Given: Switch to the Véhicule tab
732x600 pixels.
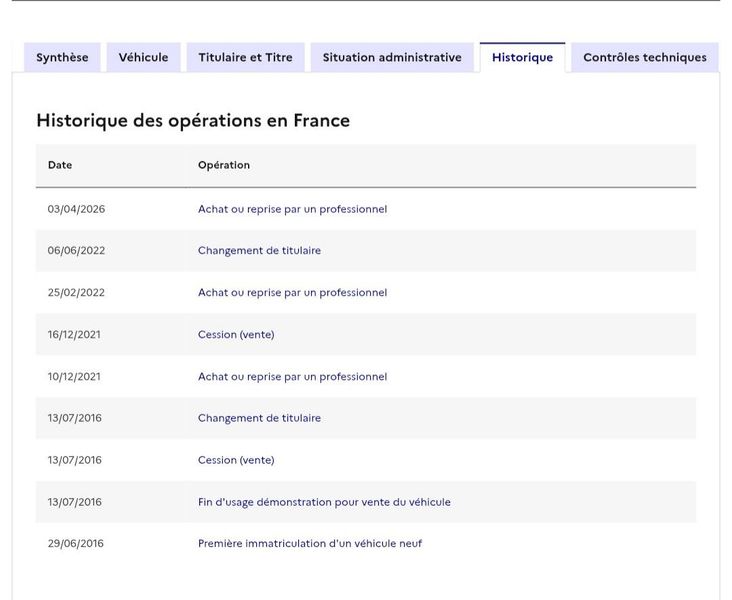Looking at the screenshot, I should click(143, 57).
